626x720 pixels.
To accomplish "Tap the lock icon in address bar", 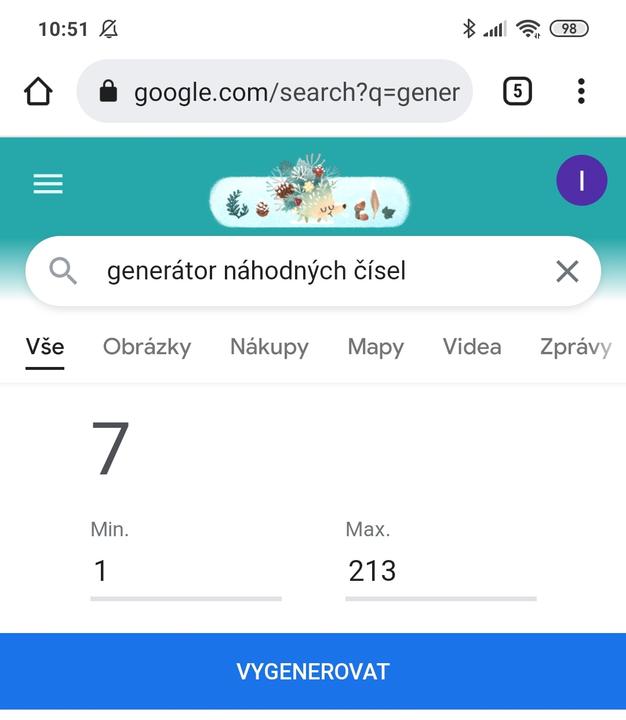I will pyautogui.click(x=109, y=92).
